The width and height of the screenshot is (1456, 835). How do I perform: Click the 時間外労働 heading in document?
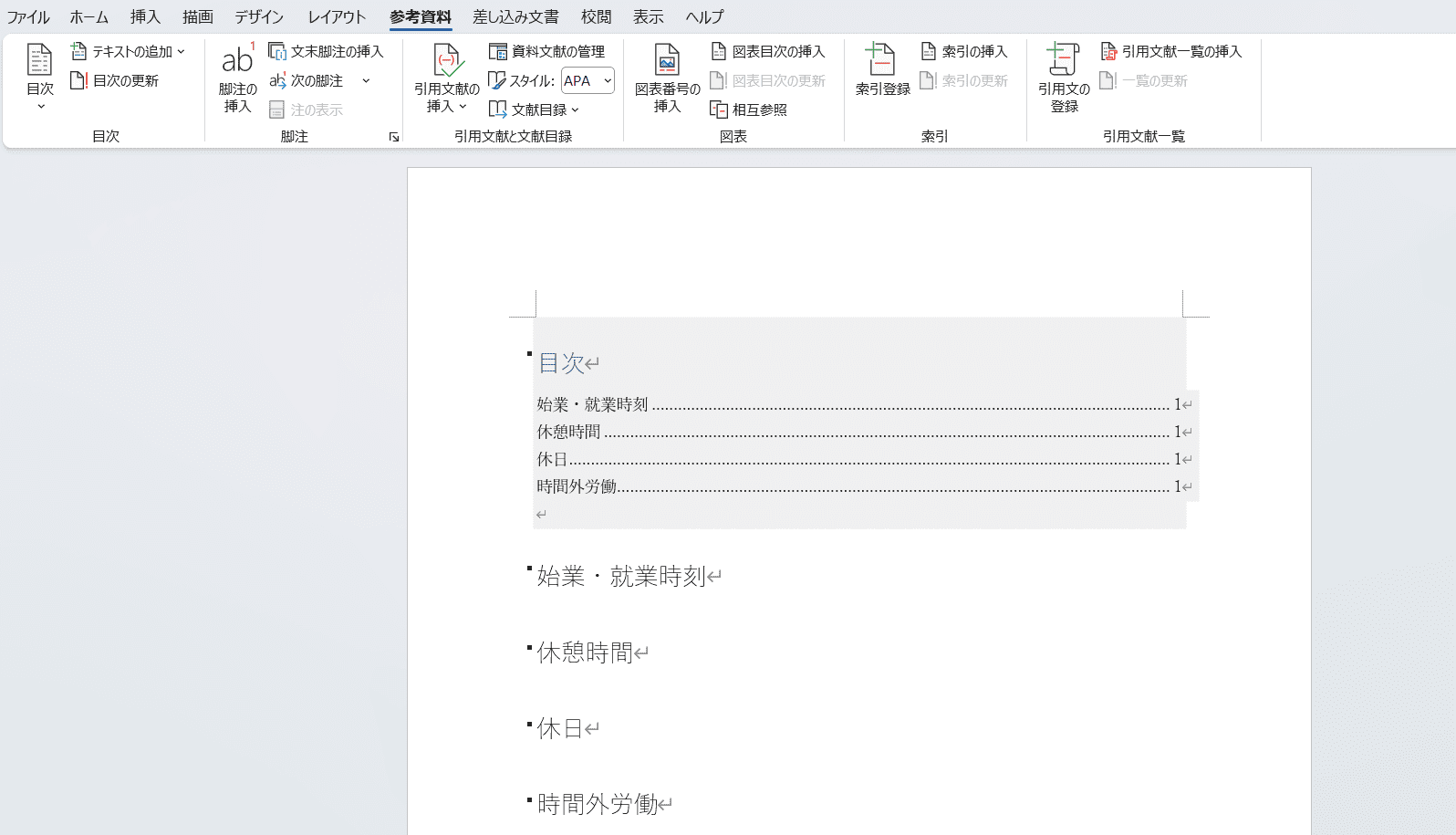pos(598,804)
